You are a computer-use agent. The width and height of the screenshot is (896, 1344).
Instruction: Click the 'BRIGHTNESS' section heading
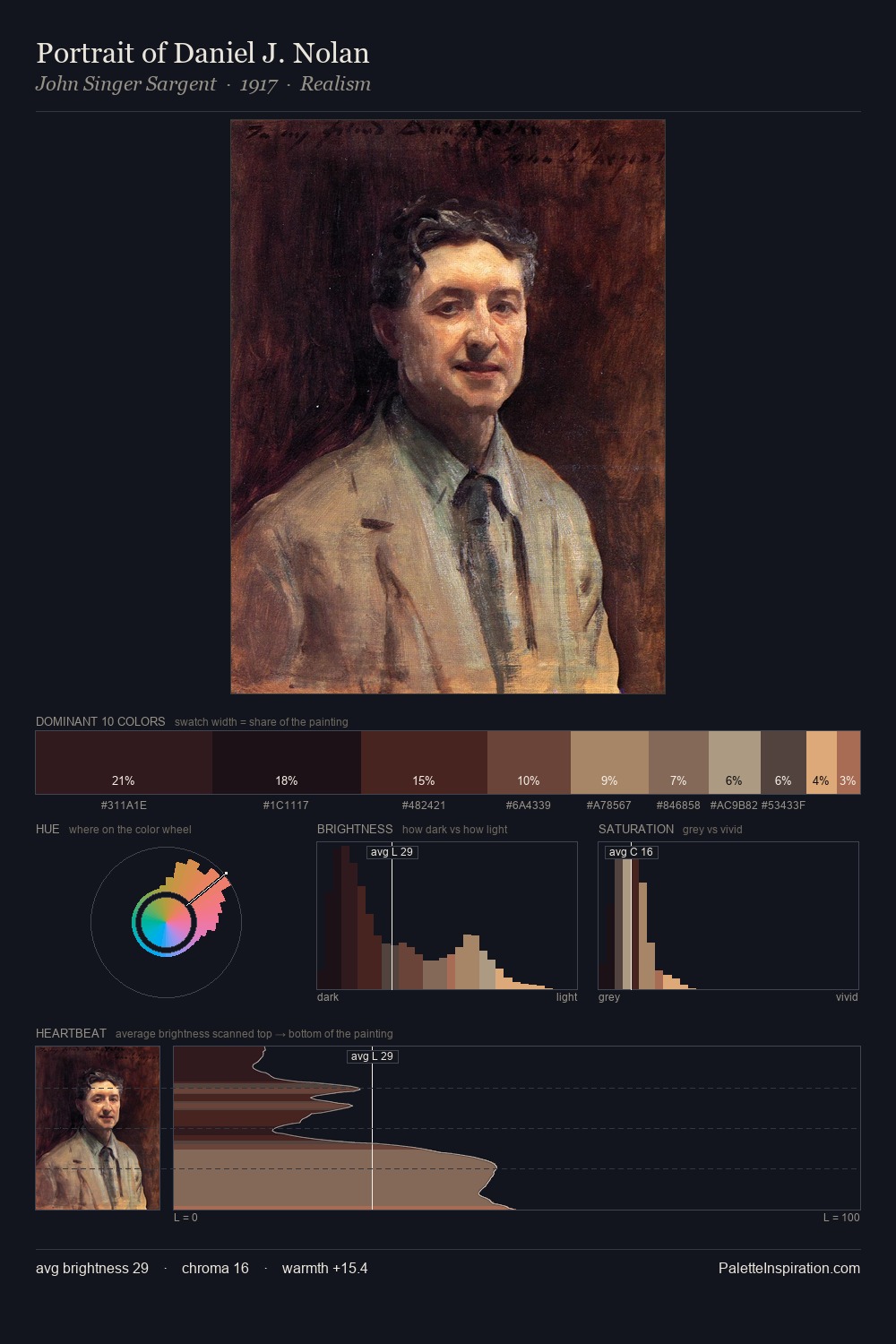355,829
